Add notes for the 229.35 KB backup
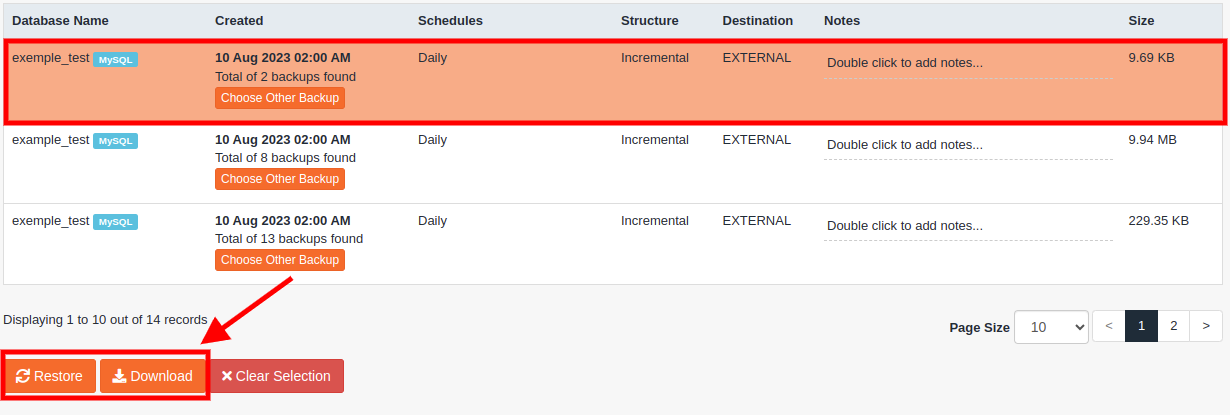This screenshot has width=1230, height=415. tap(967, 226)
